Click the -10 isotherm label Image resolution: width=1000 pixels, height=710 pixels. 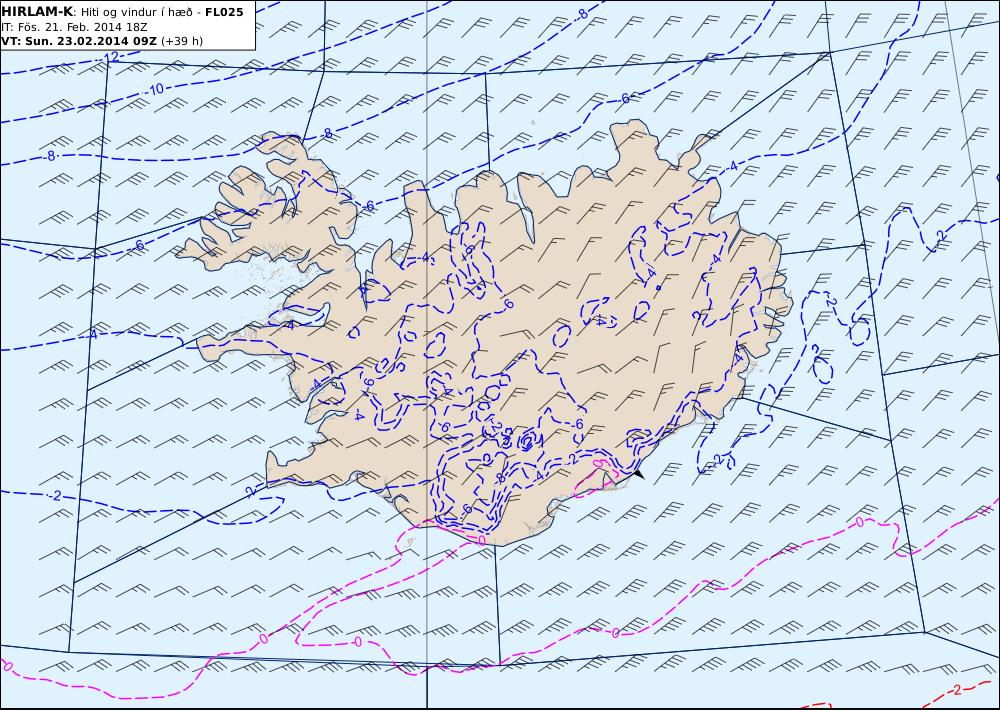point(155,89)
